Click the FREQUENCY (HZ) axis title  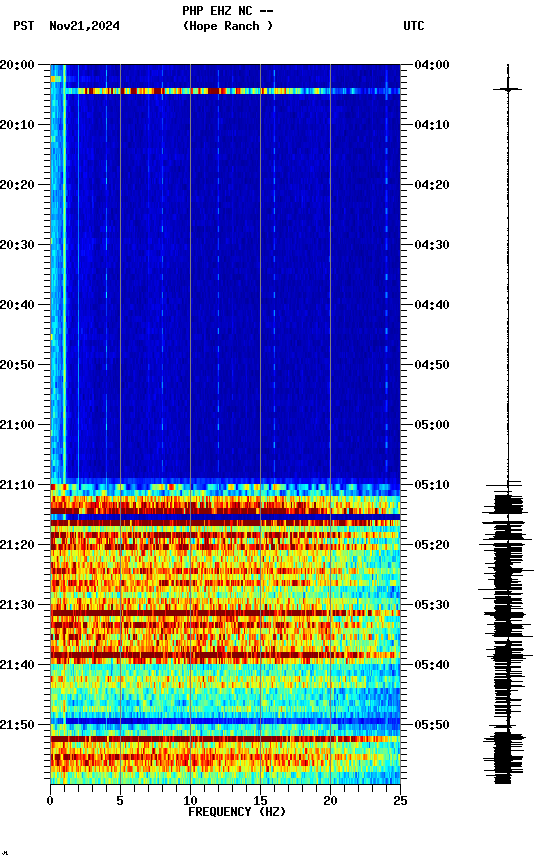coord(237,812)
